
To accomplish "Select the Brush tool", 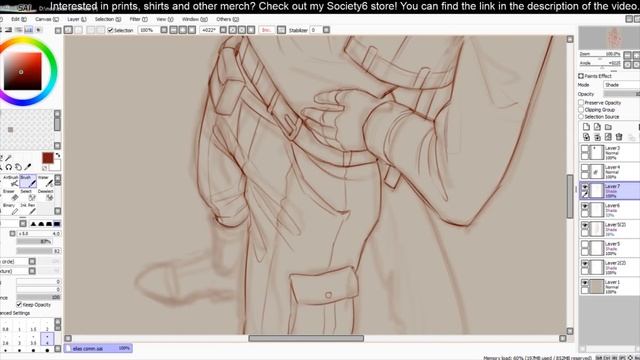I will pos(28,182).
